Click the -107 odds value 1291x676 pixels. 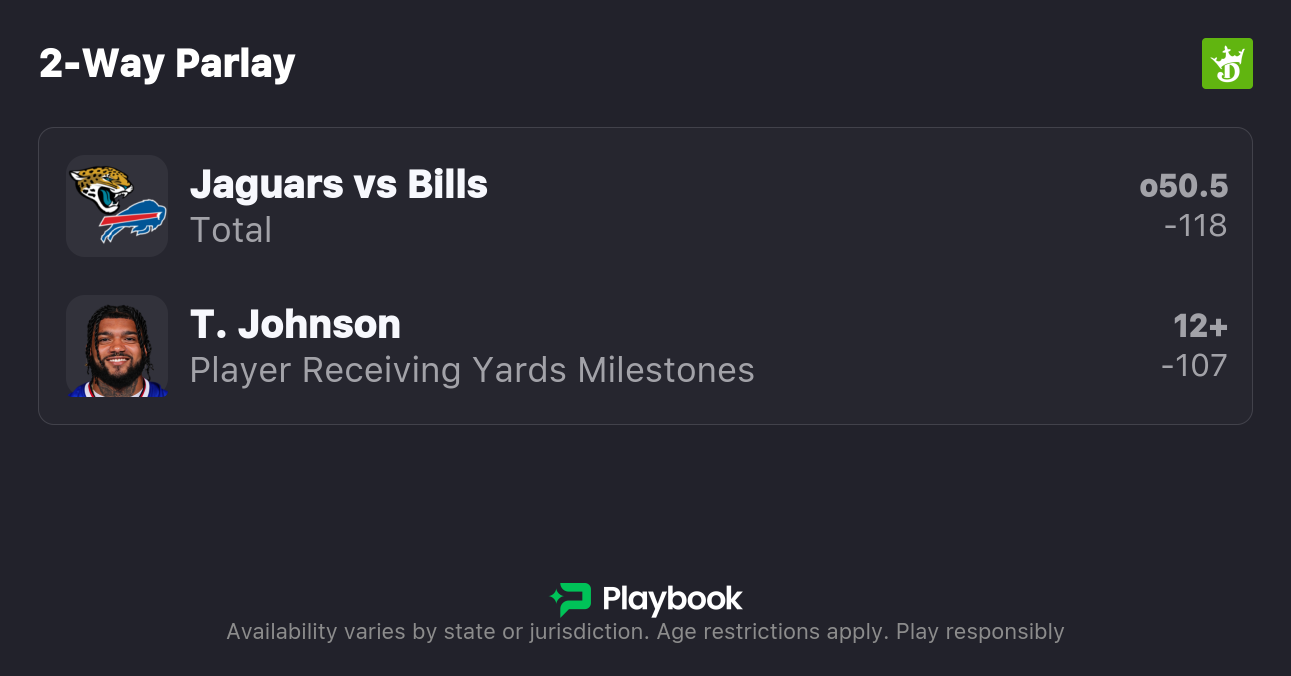1194,366
